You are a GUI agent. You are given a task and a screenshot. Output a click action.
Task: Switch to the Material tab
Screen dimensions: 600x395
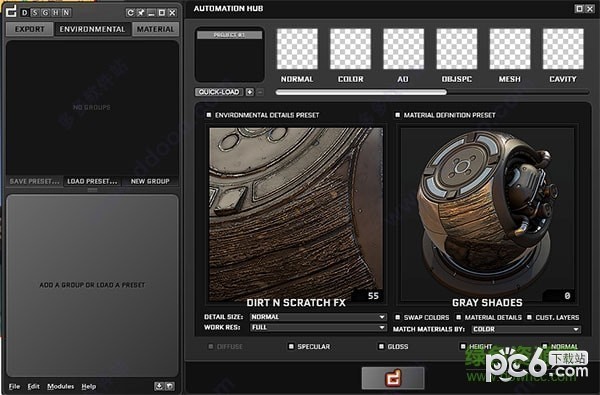click(155, 29)
